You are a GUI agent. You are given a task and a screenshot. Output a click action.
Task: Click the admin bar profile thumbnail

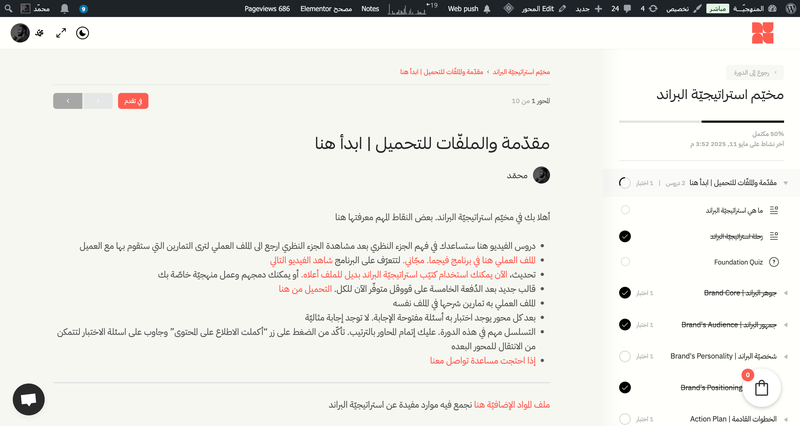tap(26, 9)
